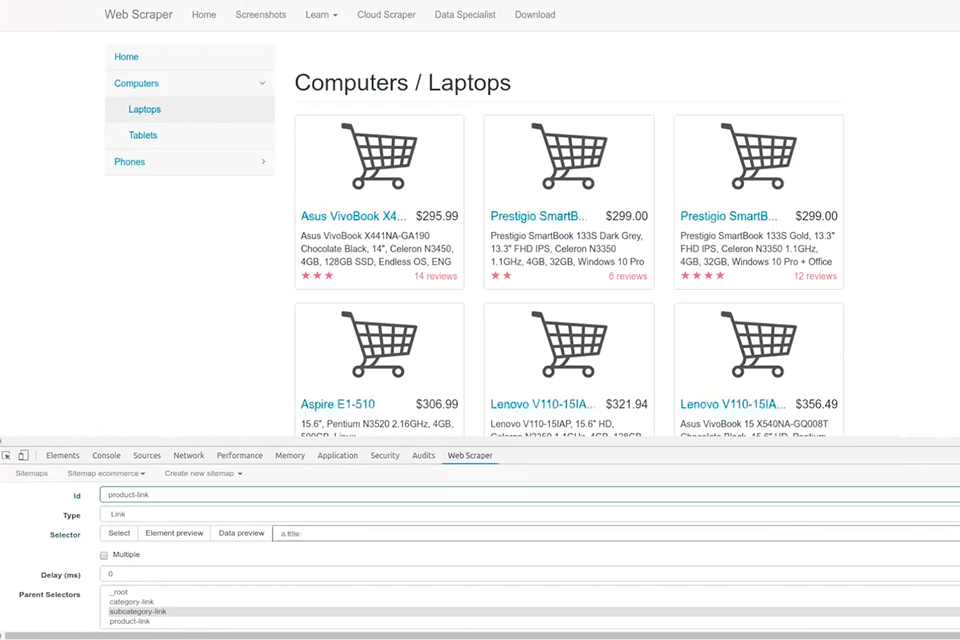Screen dimensions: 960x640
Task: Open the Prestigio SmartBook 12 reviews product link
Action: [729, 216]
